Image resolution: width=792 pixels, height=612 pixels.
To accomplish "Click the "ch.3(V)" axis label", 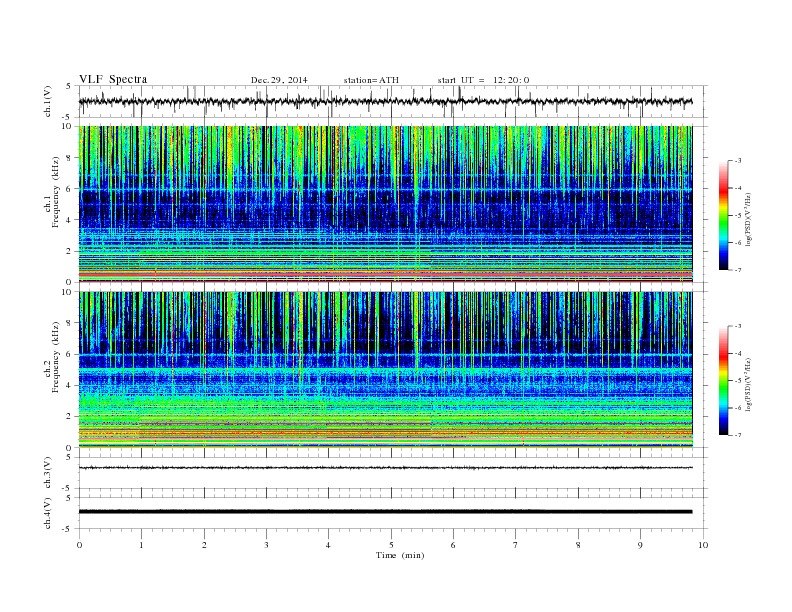I will (48, 473).
